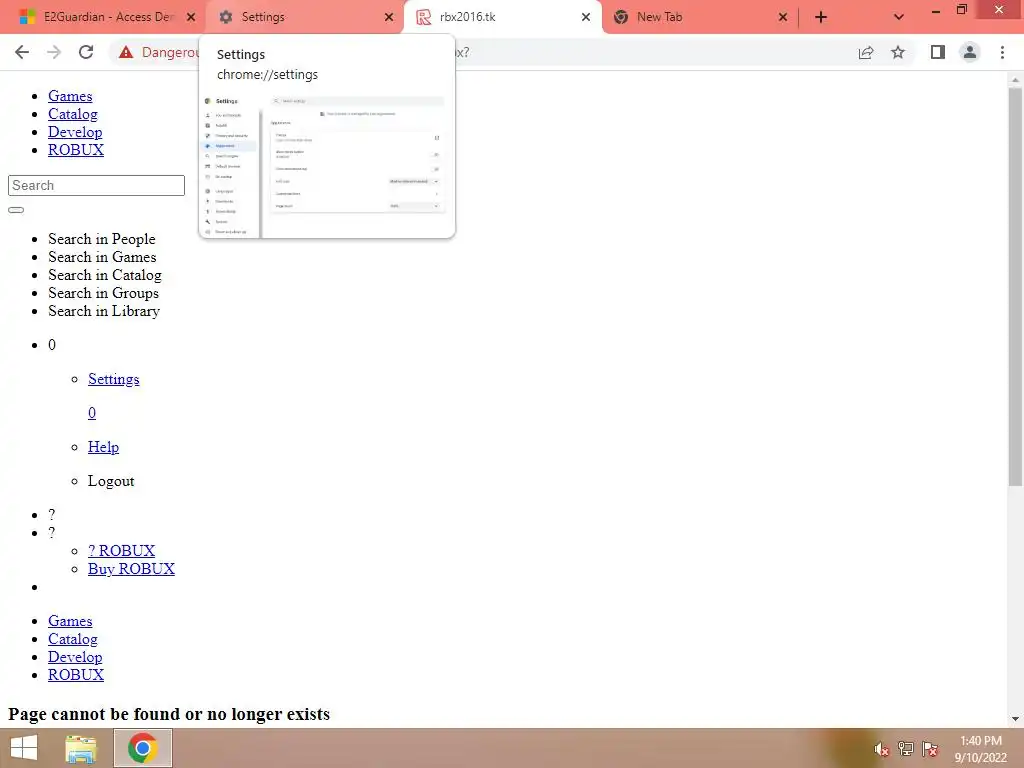Close the New Tab tab

coord(783,17)
